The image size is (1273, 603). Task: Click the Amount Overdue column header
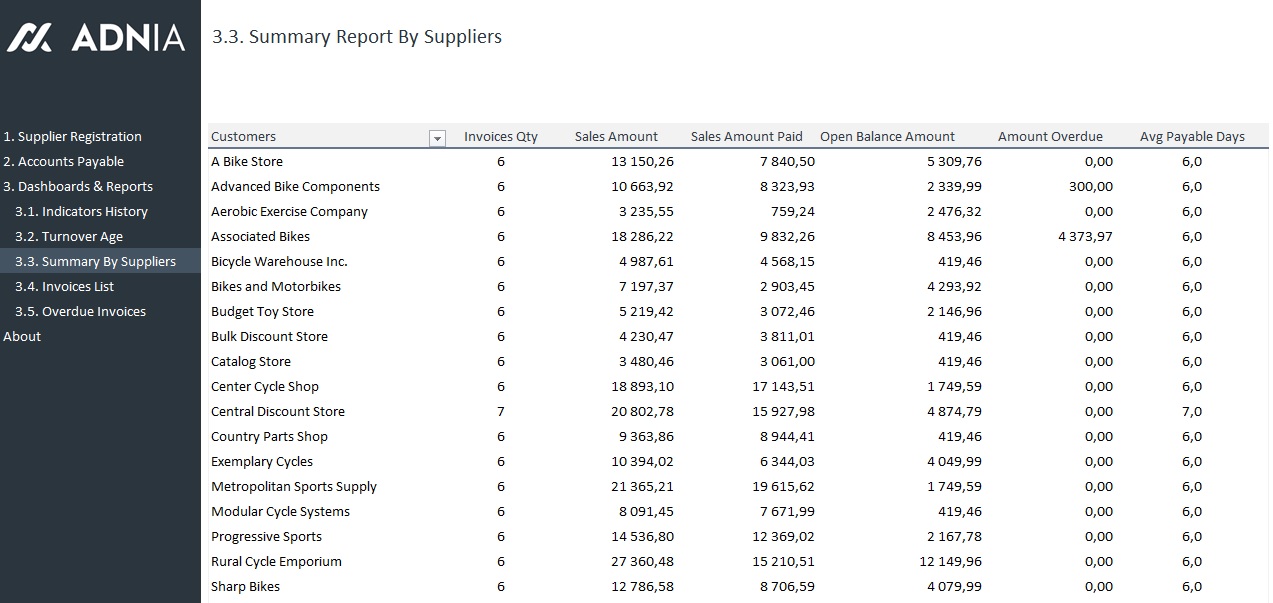pyautogui.click(x=1050, y=137)
